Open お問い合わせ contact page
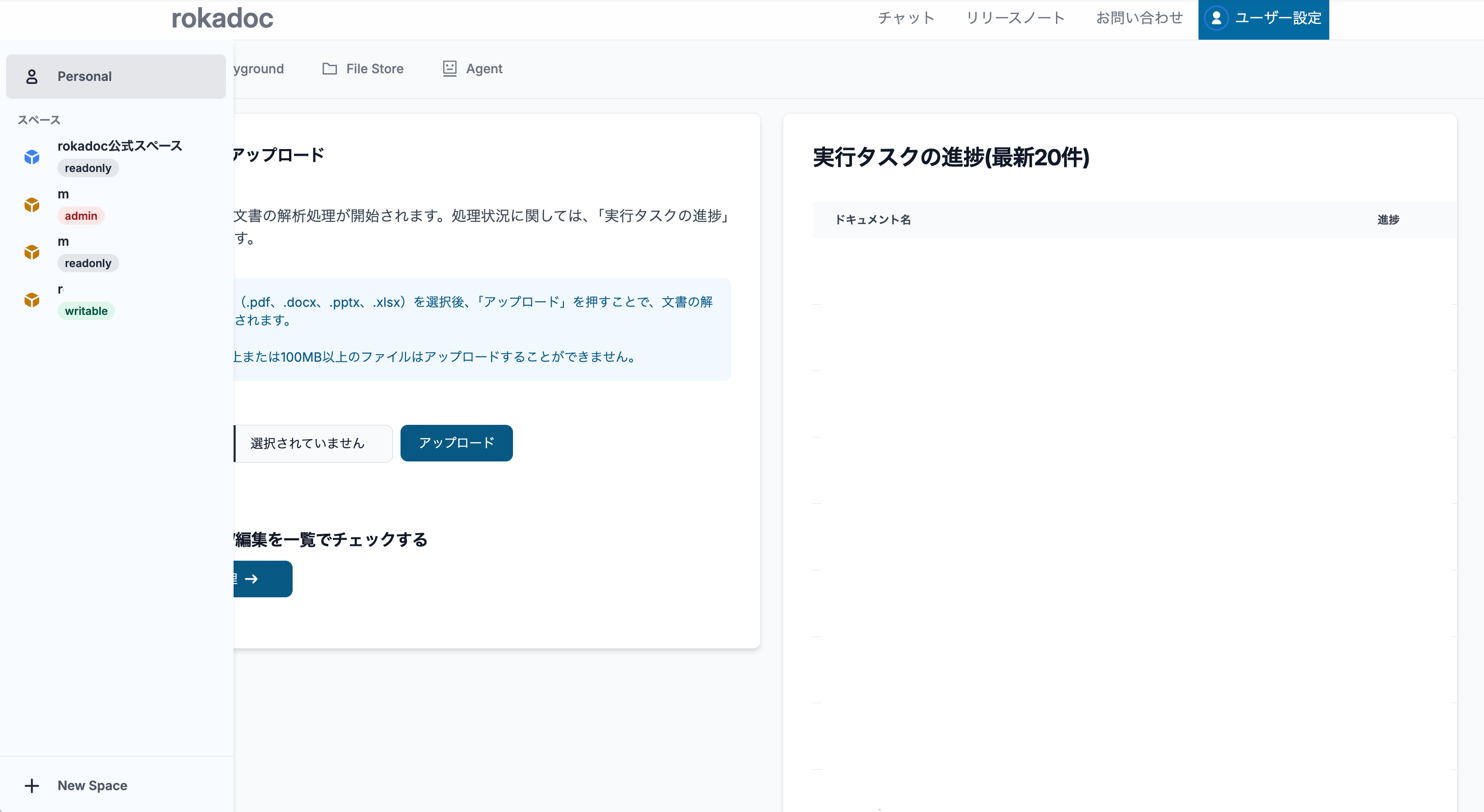Image resolution: width=1484 pixels, height=812 pixels. tap(1139, 18)
